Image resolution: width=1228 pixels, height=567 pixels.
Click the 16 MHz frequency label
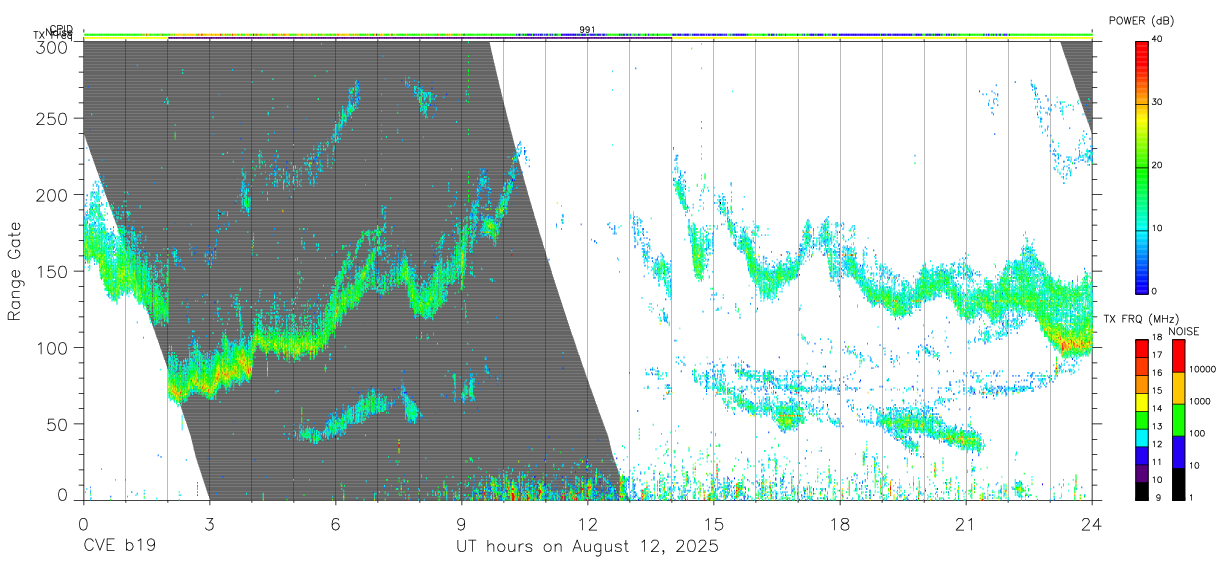tap(1157, 373)
